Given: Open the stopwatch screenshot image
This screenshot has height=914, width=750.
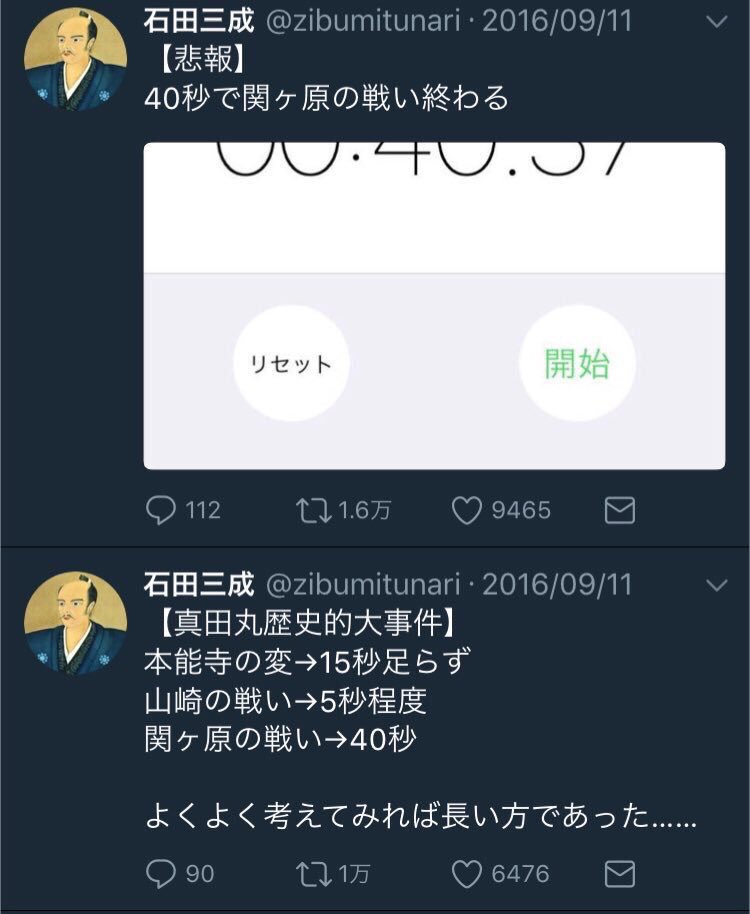Looking at the screenshot, I should click(x=434, y=305).
